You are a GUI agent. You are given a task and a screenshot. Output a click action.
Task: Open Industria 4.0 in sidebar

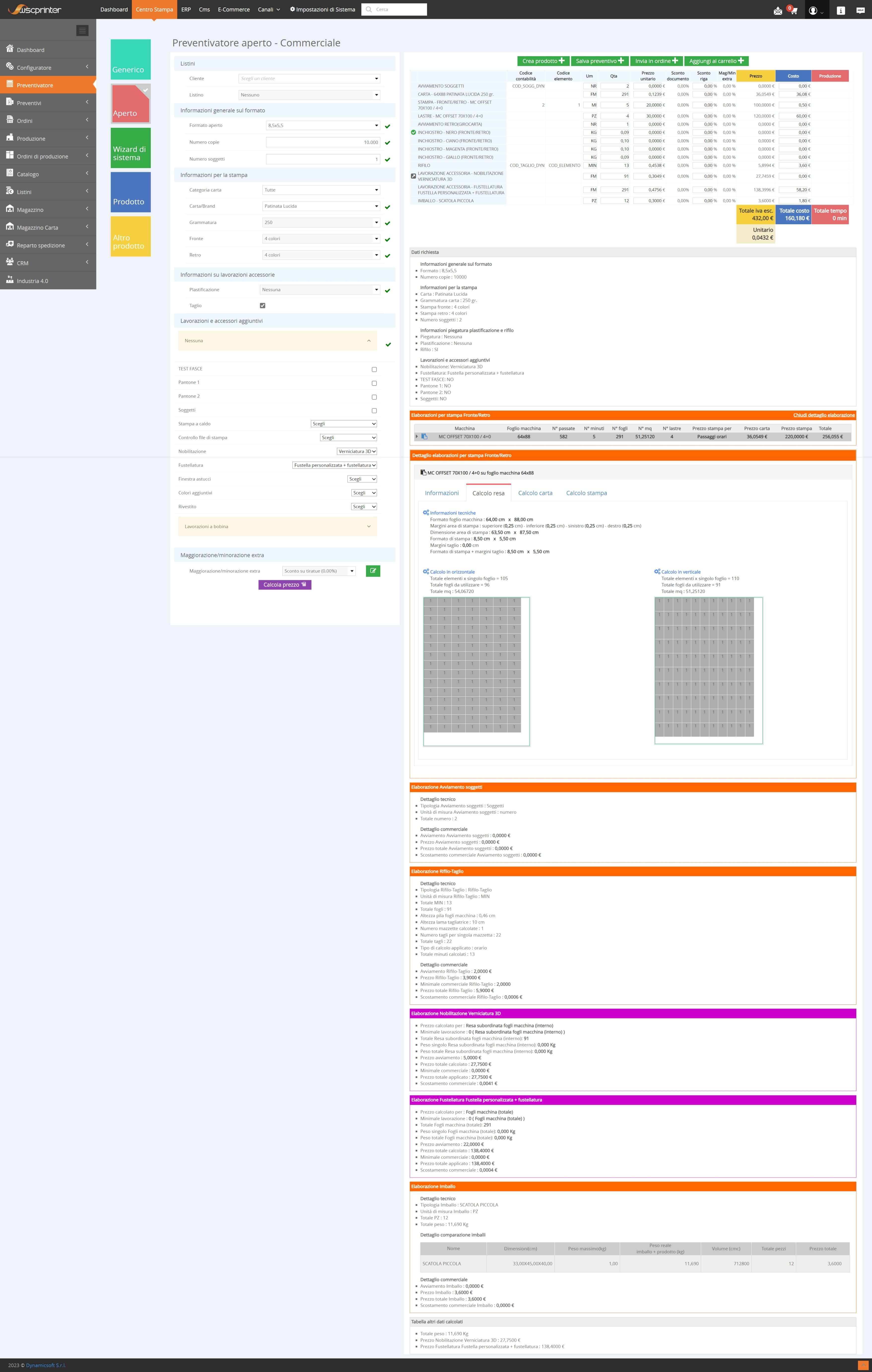48,280
